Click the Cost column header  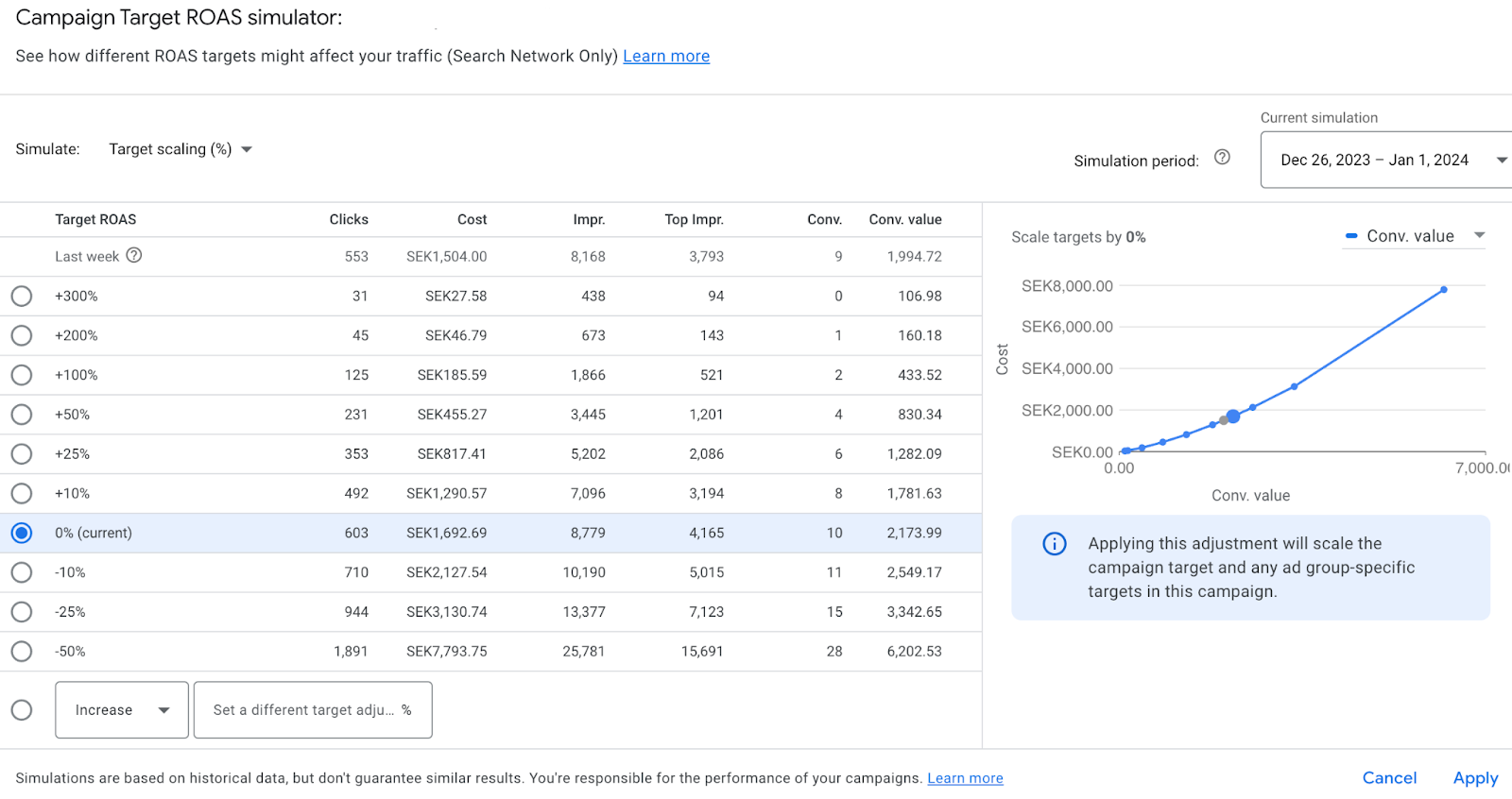472,219
